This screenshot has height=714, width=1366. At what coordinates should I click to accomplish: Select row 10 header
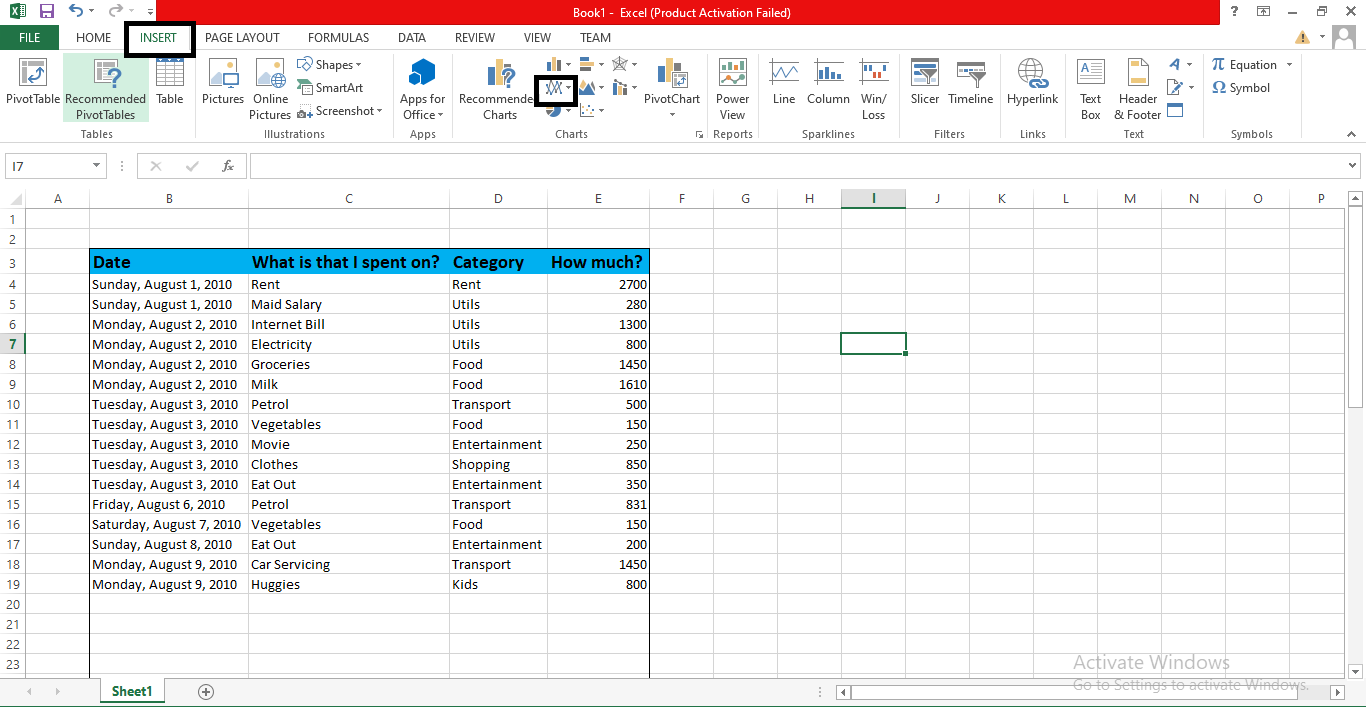(13, 404)
